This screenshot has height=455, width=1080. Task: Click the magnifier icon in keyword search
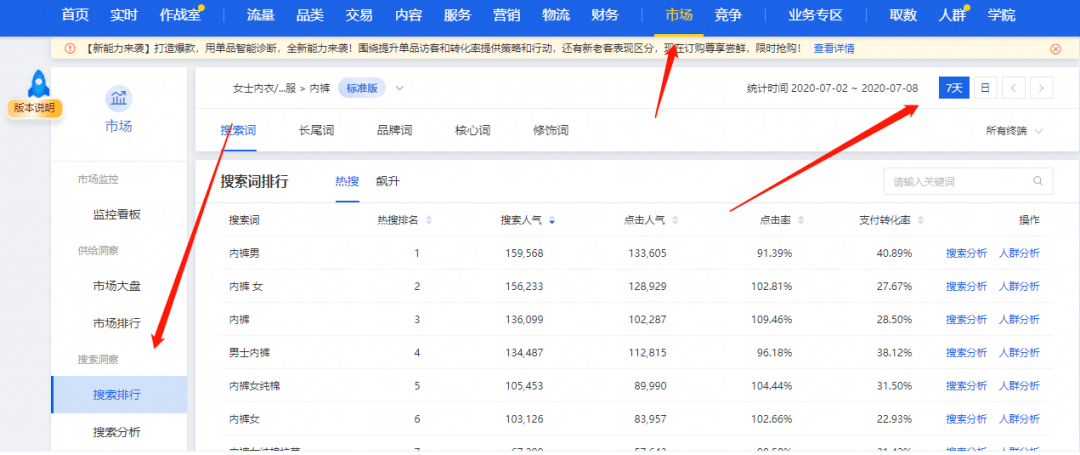[x=1038, y=181]
